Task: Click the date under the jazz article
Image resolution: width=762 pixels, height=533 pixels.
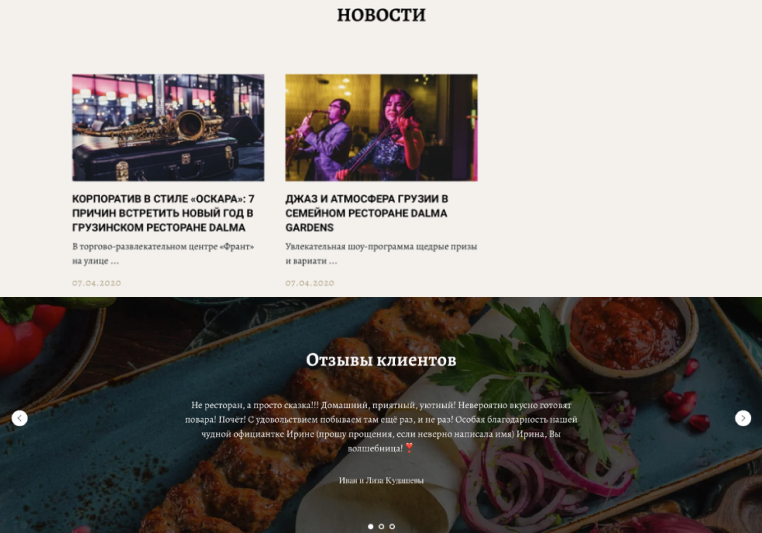Action: [310, 283]
